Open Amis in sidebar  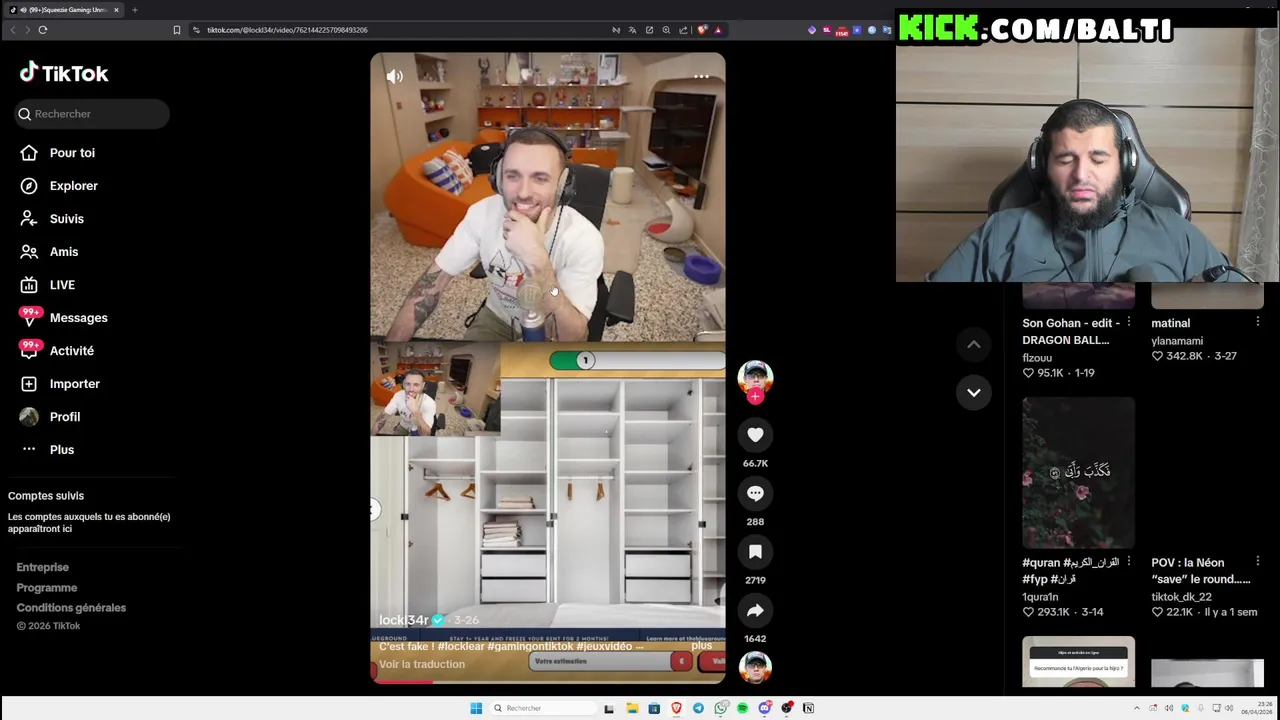pyautogui.click(x=50, y=252)
